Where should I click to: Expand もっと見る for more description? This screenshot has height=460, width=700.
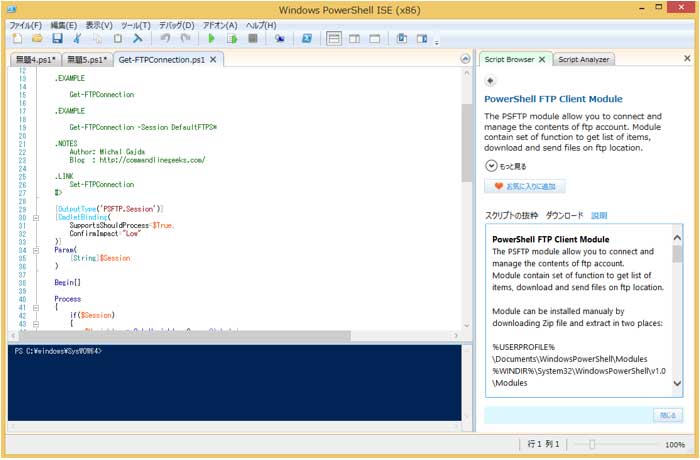click(x=506, y=166)
